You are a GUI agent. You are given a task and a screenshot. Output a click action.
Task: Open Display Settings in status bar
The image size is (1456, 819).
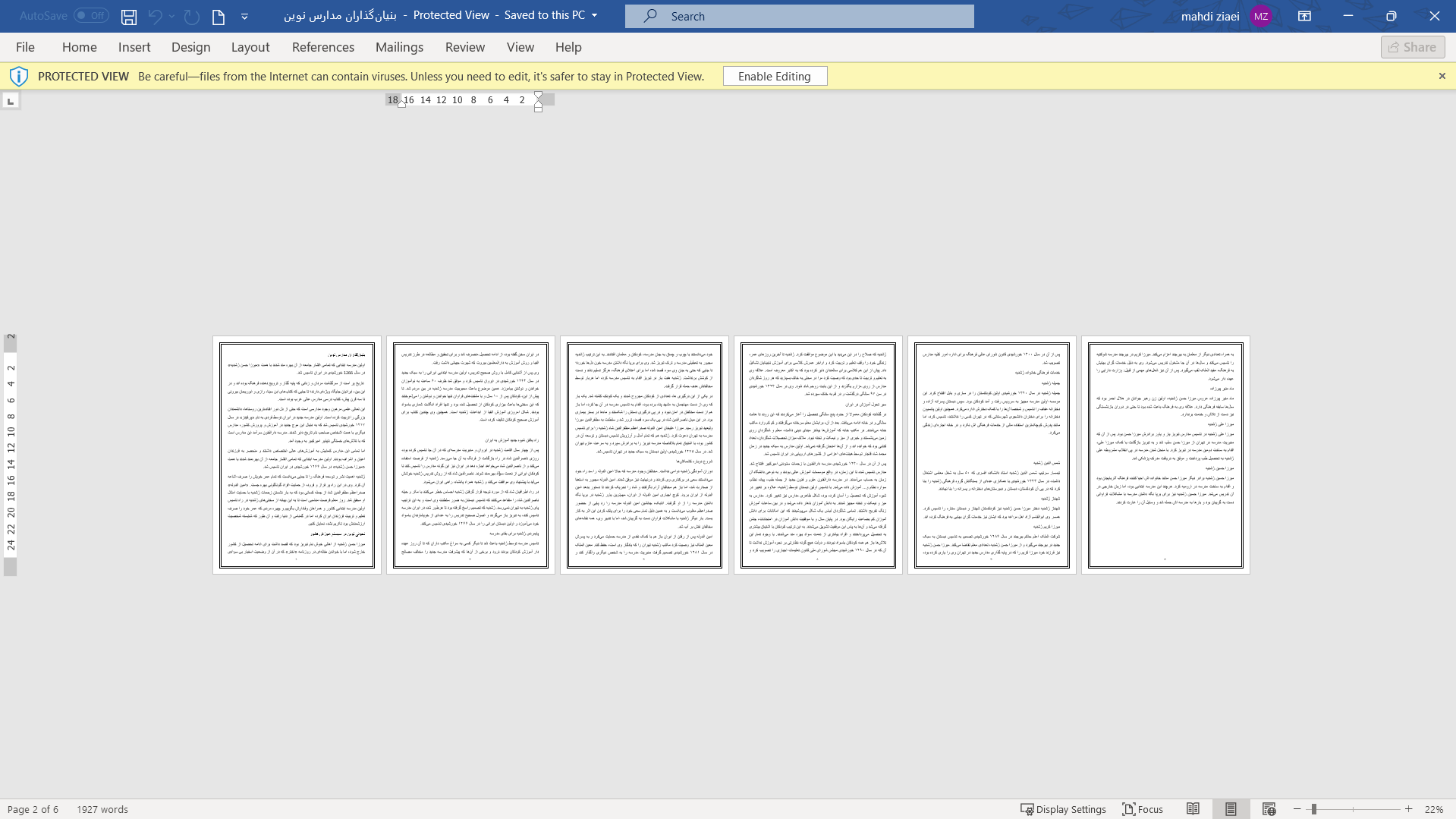pos(1063,809)
